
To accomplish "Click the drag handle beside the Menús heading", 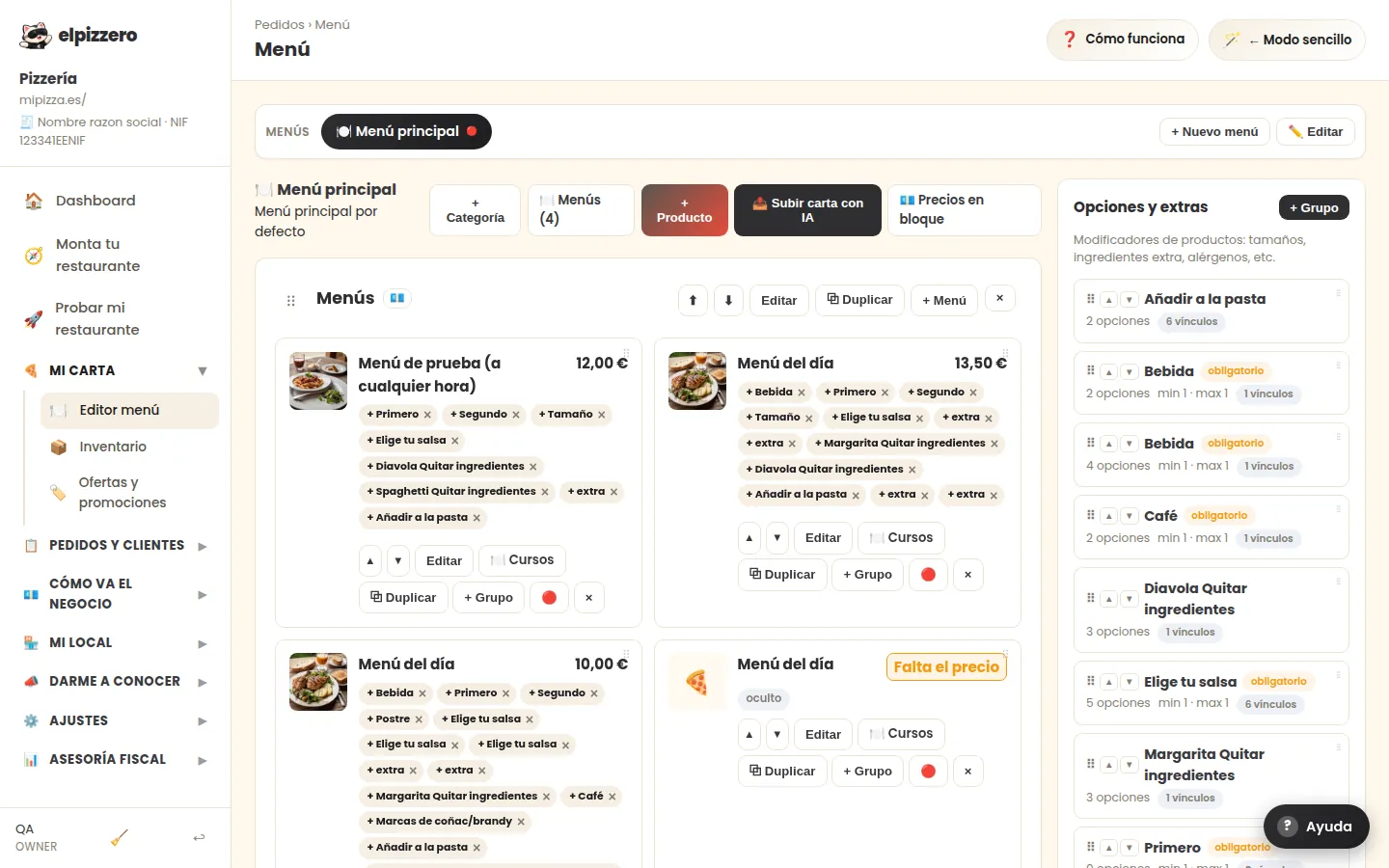I will (x=291, y=301).
